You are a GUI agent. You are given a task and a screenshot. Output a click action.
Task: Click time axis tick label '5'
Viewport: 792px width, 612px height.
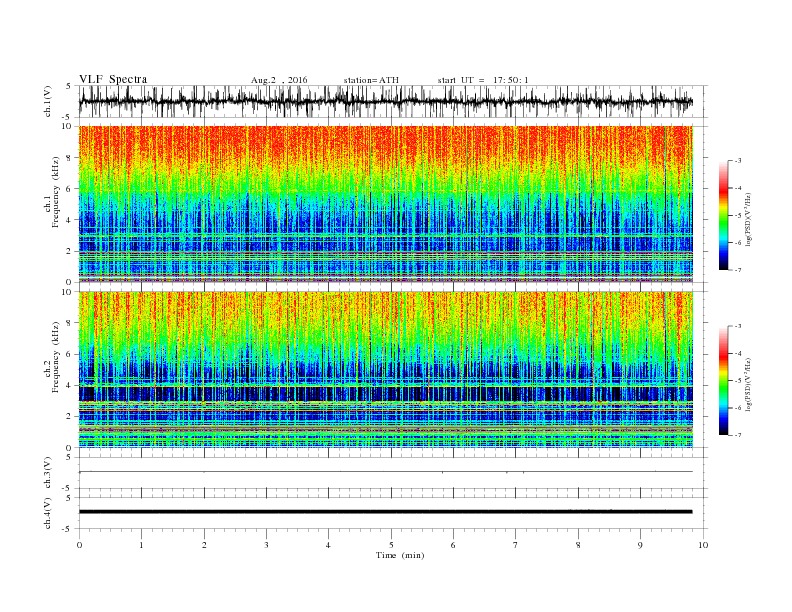pos(391,545)
